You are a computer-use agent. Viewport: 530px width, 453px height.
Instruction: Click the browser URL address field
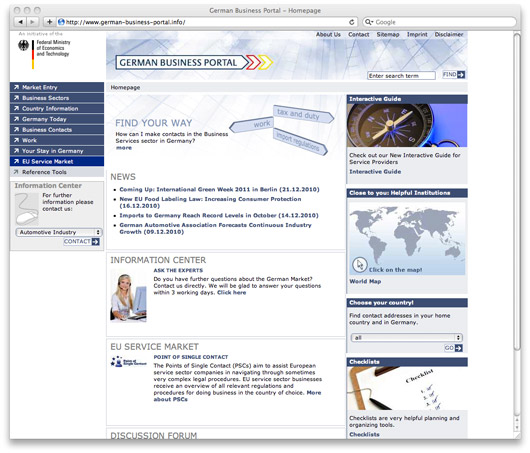(x=206, y=22)
